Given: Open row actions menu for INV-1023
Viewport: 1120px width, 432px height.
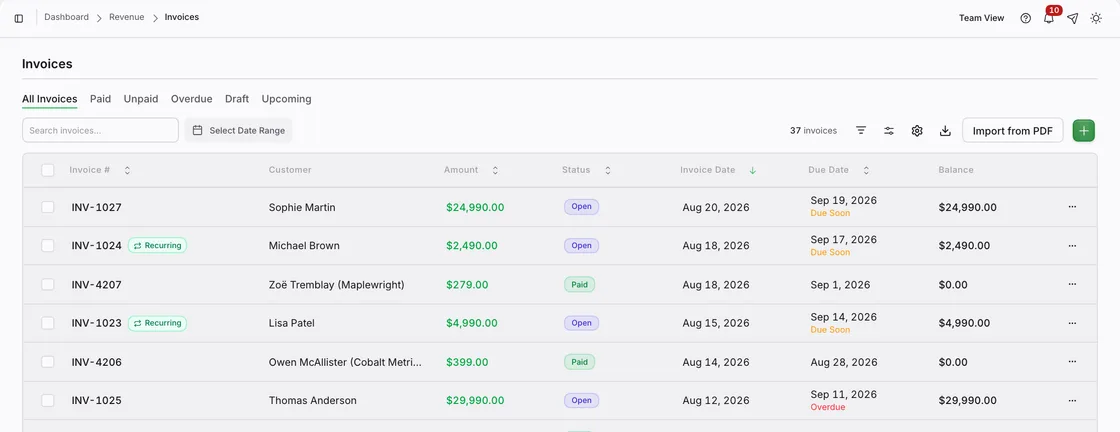Looking at the screenshot, I should (x=1072, y=323).
